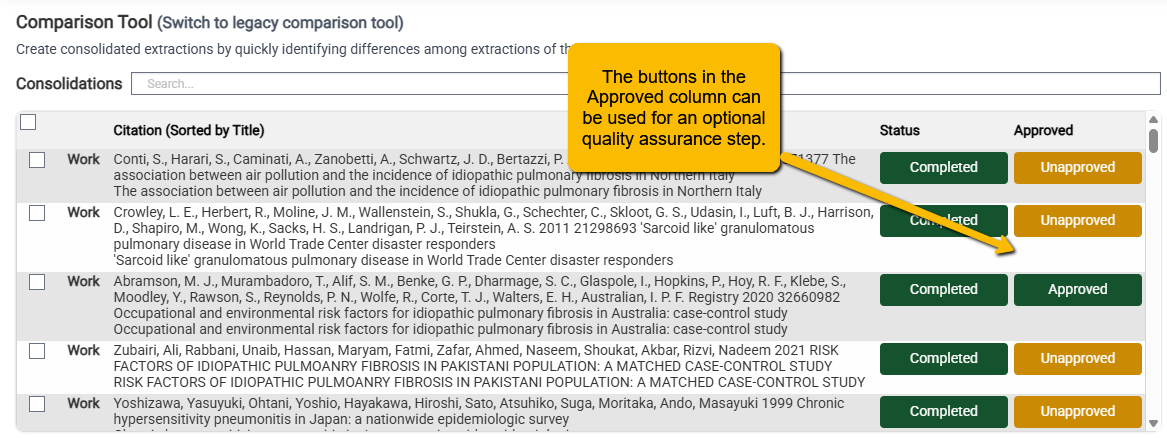The image size is (1167, 438).
Task: Click the scrollbar down arrow
Action: pyautogui.click(x=1154, y=422)
